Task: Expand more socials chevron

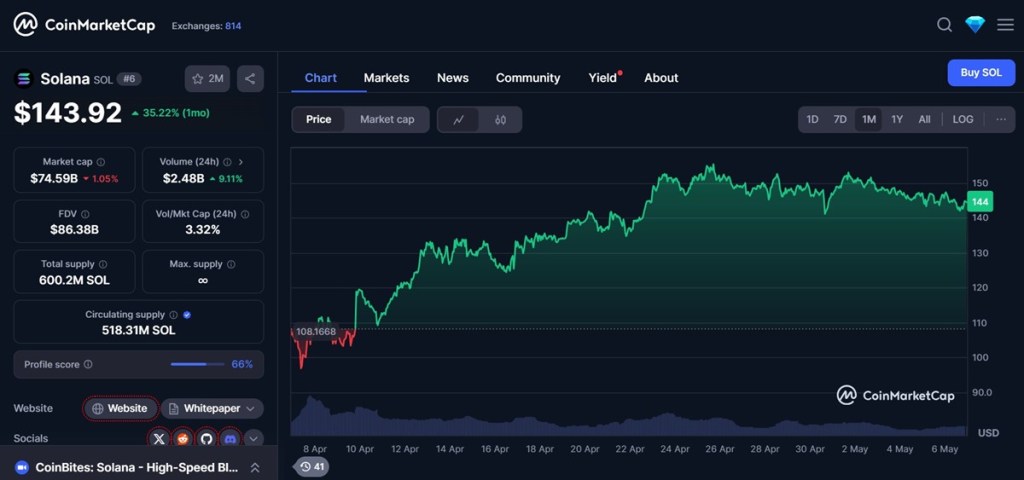Action: 254,439
